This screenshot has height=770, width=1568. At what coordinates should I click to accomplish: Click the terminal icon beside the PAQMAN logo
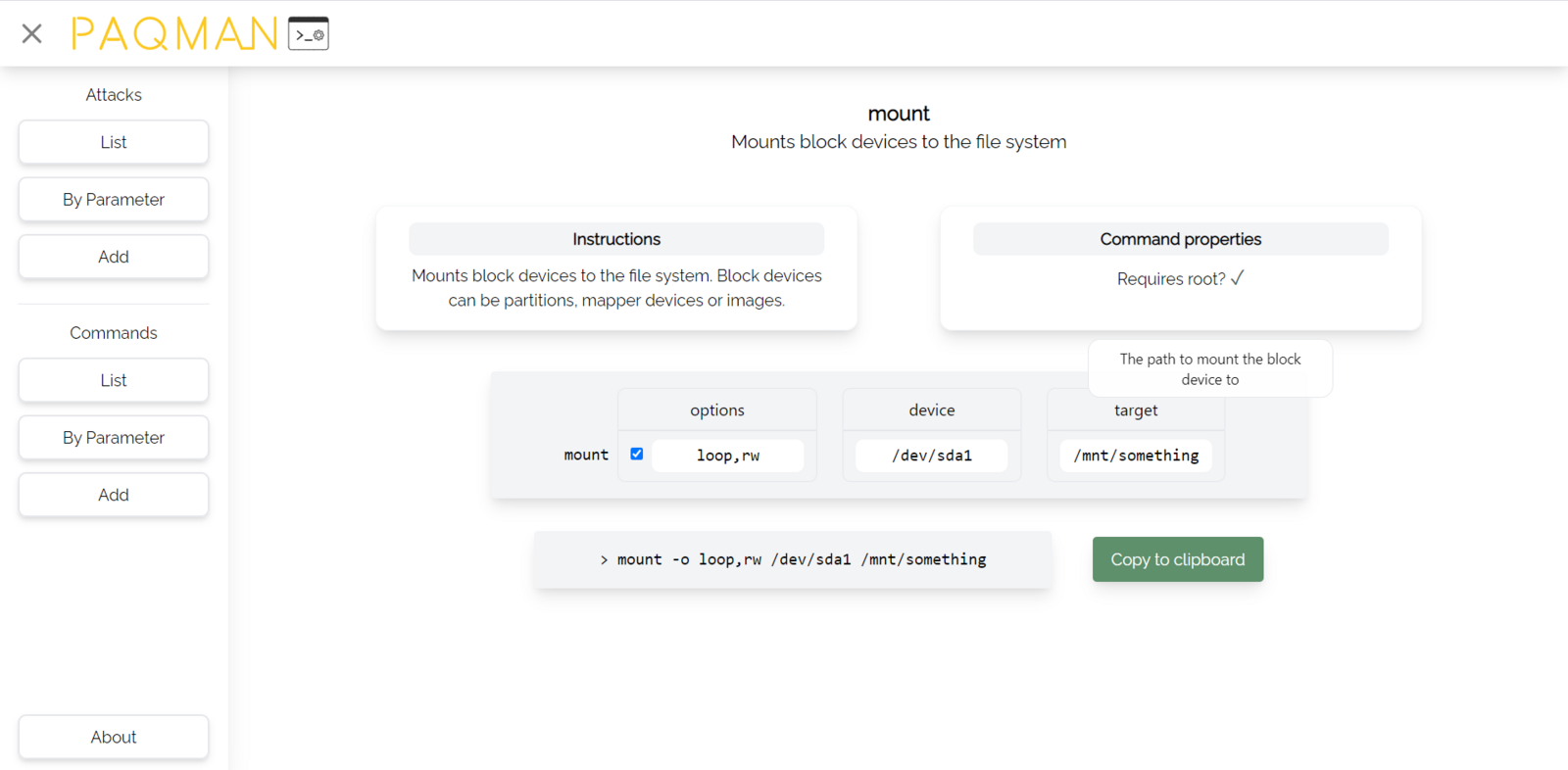pos(308,34)
